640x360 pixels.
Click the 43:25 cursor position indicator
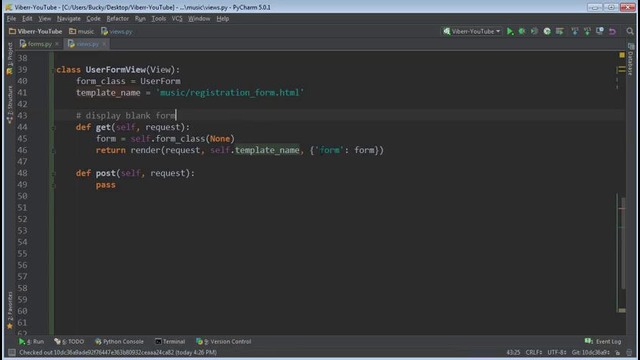click(513, 352)
